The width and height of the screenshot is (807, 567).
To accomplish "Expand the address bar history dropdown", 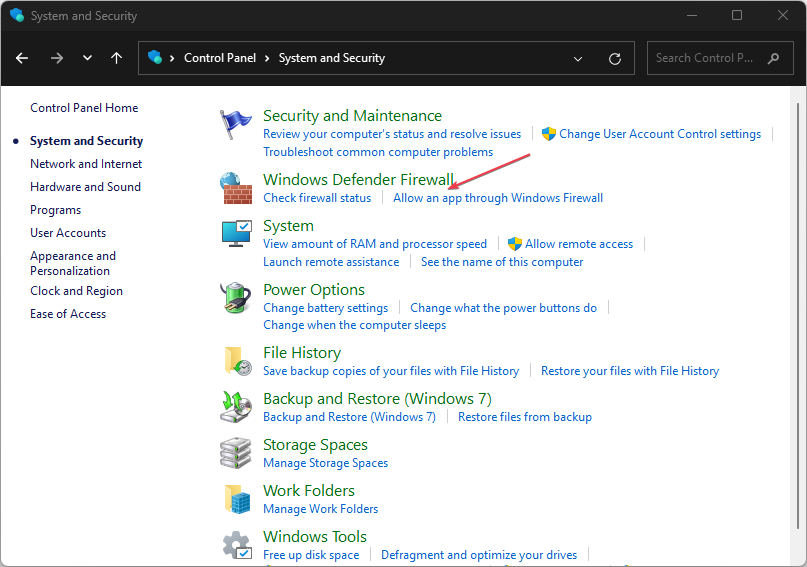I will click(x=578, y=59).
